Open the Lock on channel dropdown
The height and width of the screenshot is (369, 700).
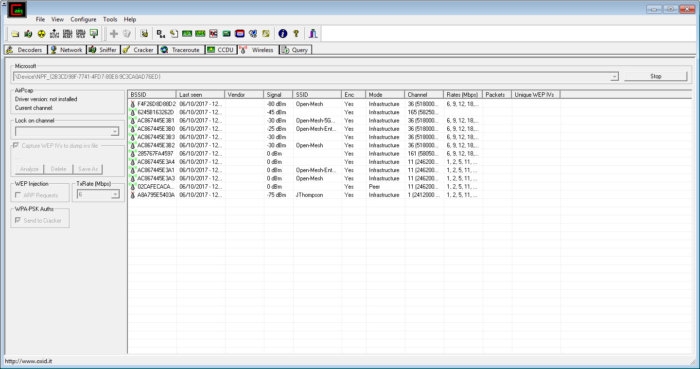click(115, 132)
